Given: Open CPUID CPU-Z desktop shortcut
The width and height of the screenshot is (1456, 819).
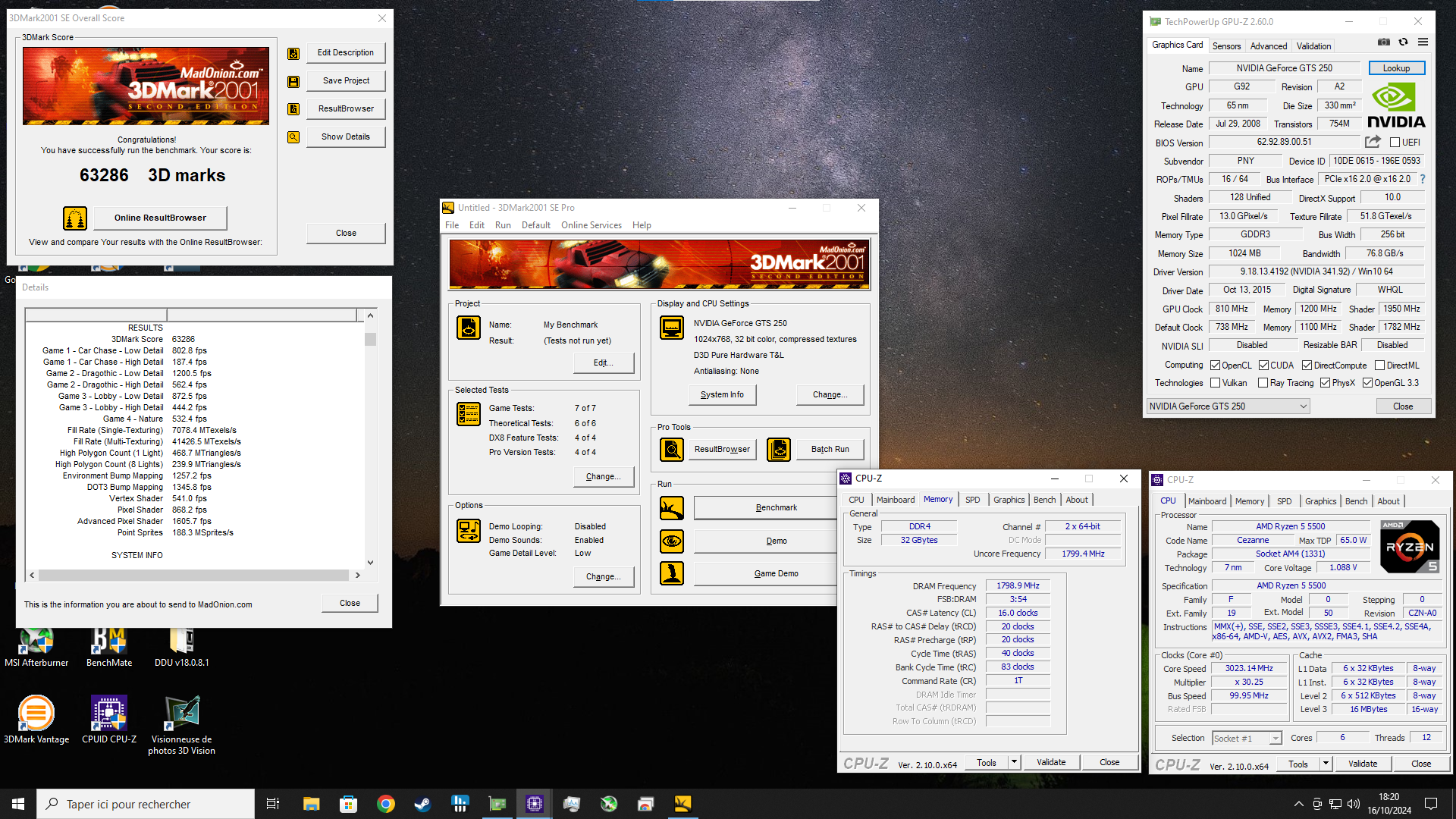Looking at the screenshot, I should click(x=109, y=720).
